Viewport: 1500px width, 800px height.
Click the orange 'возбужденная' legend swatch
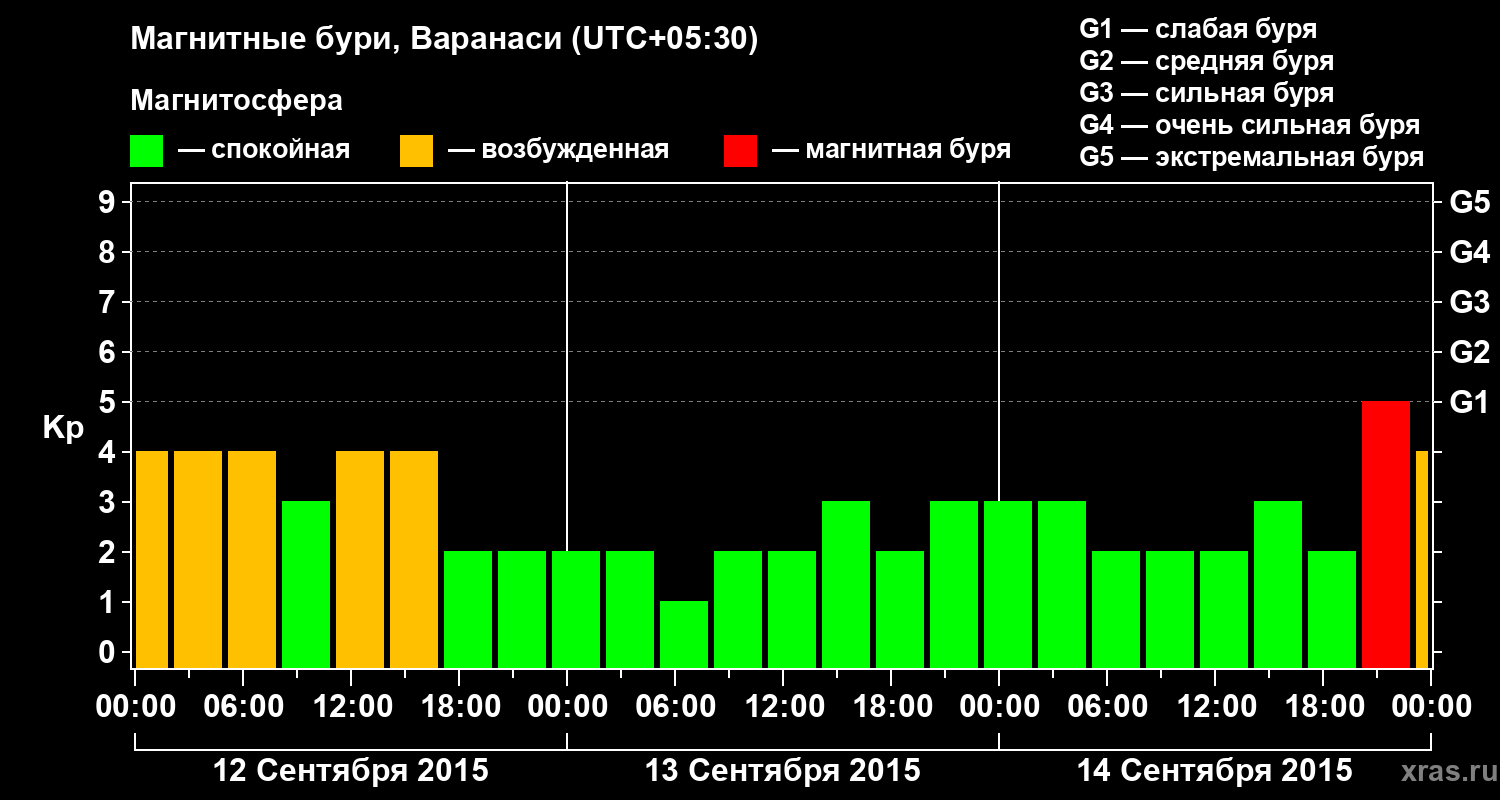click(x=416, y=151)
